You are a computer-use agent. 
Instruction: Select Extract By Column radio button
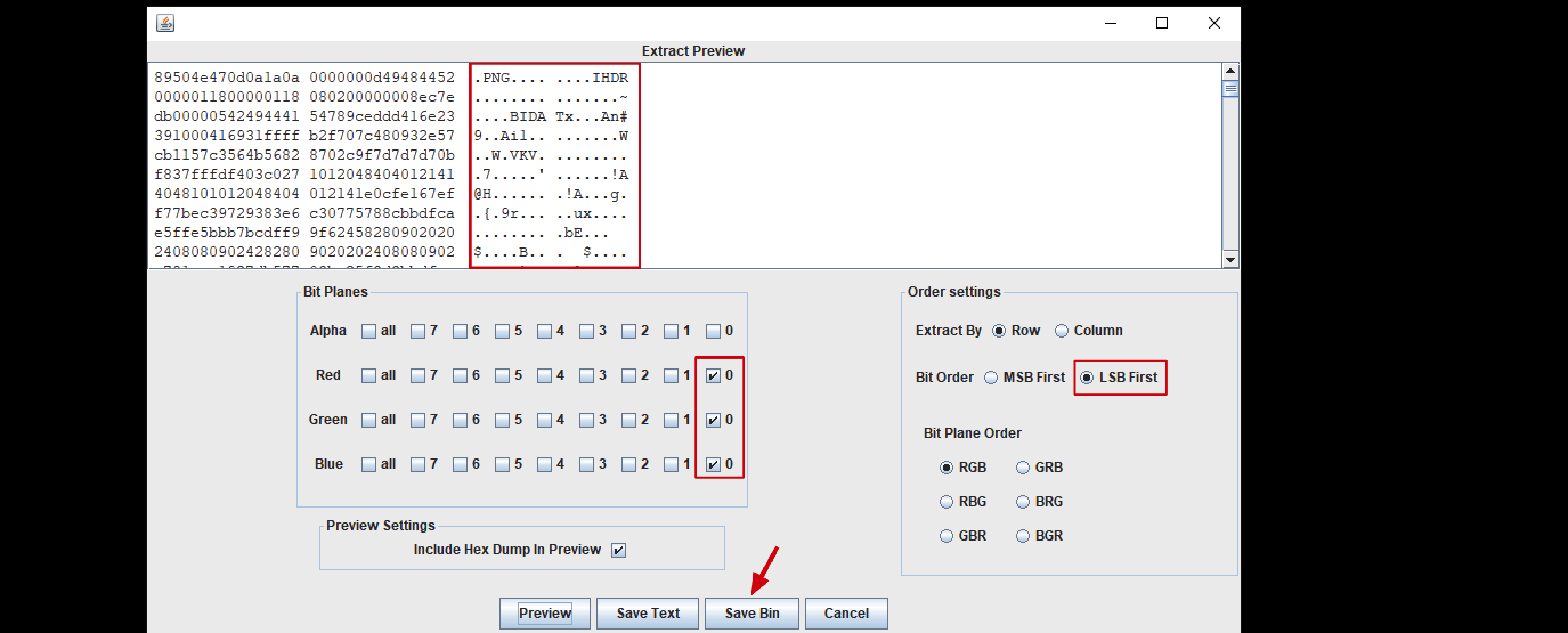(x=1061, y=331)
